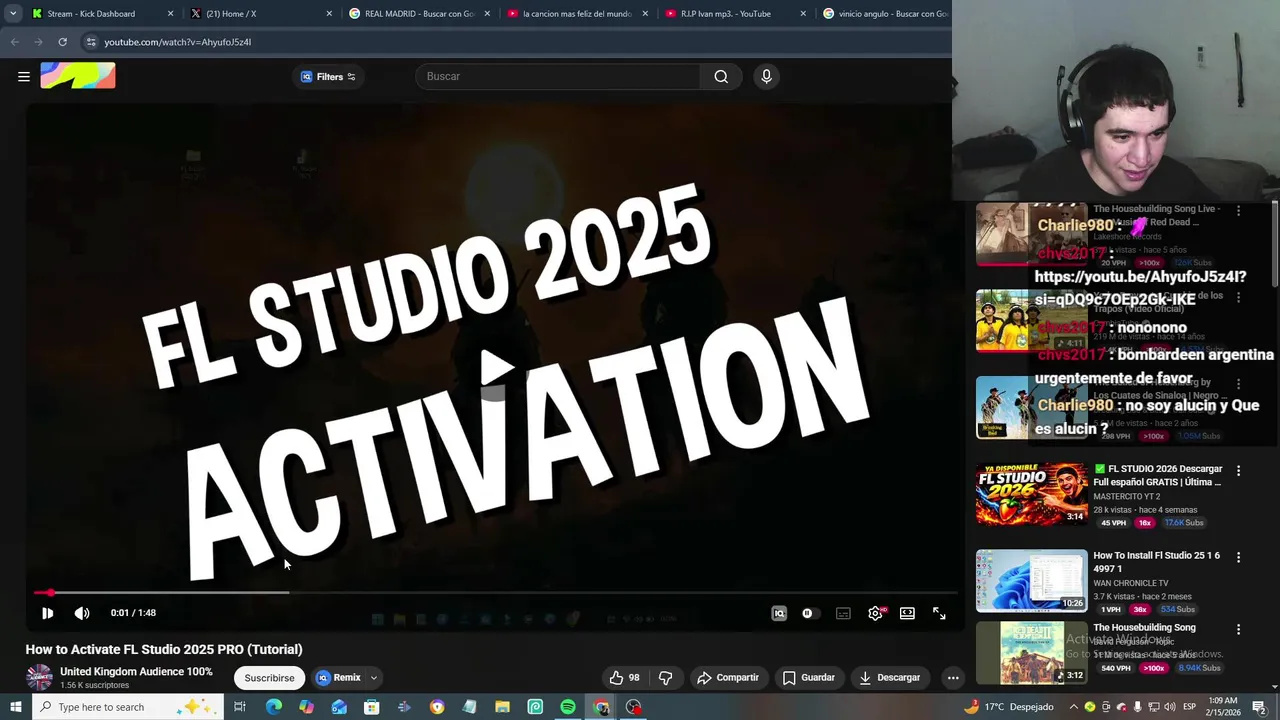The image size is (1280, 720).
Task: Click the Suscribirse button
Action: click(x=269, y=677)
